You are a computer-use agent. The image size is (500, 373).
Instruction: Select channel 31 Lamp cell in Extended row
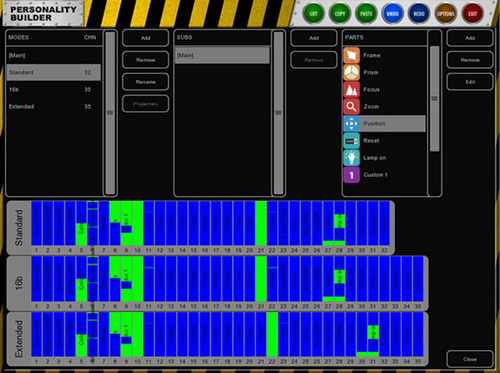point(373,334)
